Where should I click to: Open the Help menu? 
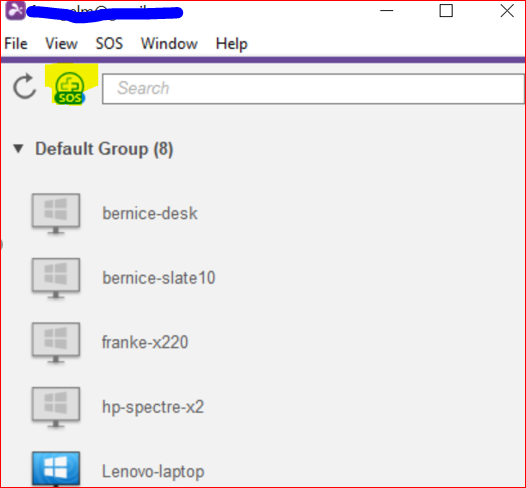pos(232,44)
